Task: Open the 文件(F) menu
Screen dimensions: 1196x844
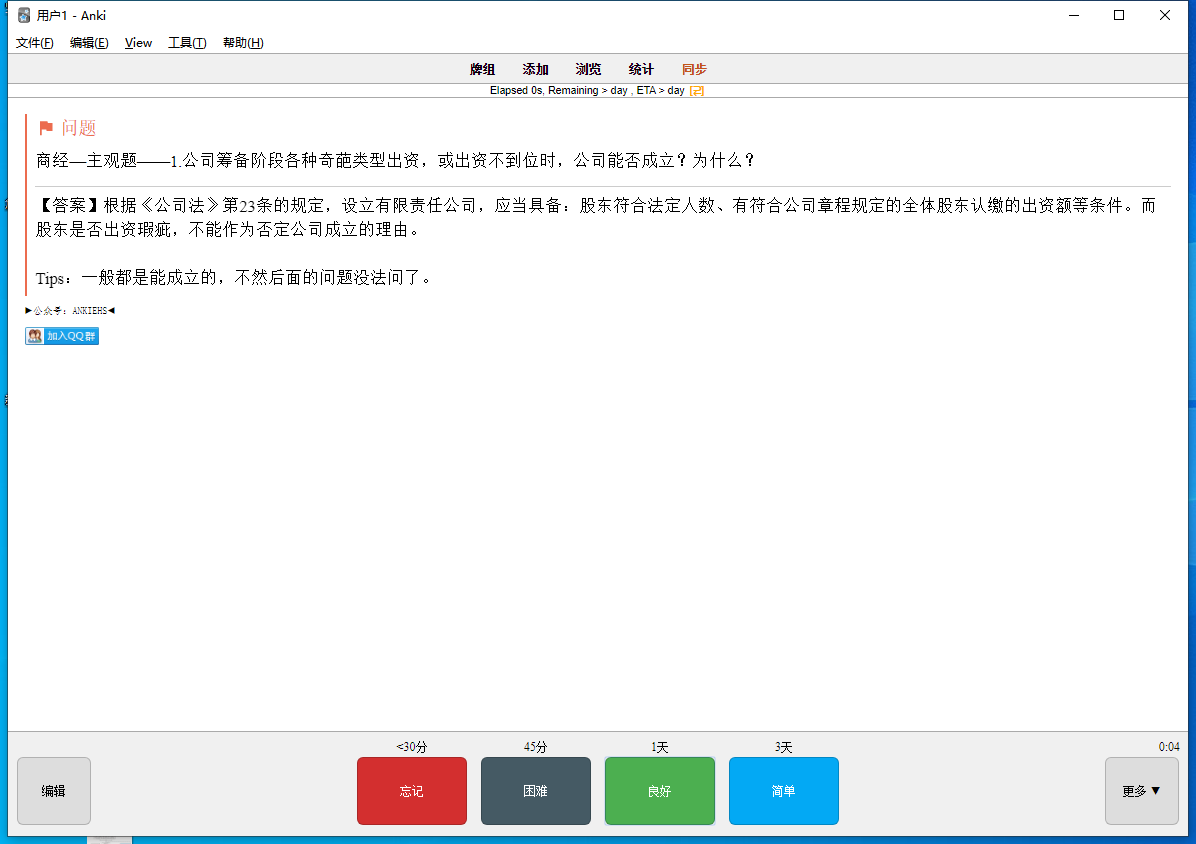Action: pyautogui.click(x=34, y=43)
